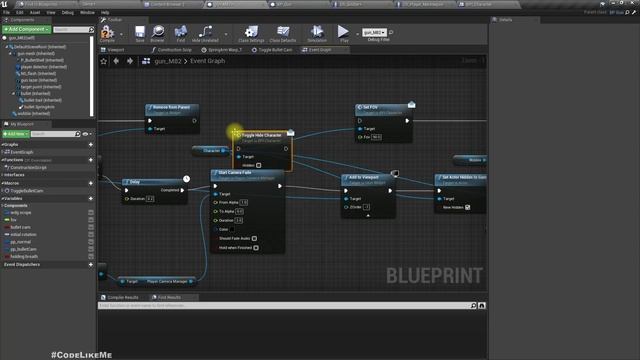The image size is (640, 360).
Task: Switch to the Compiler Results tab
Action: pos(120,298)
